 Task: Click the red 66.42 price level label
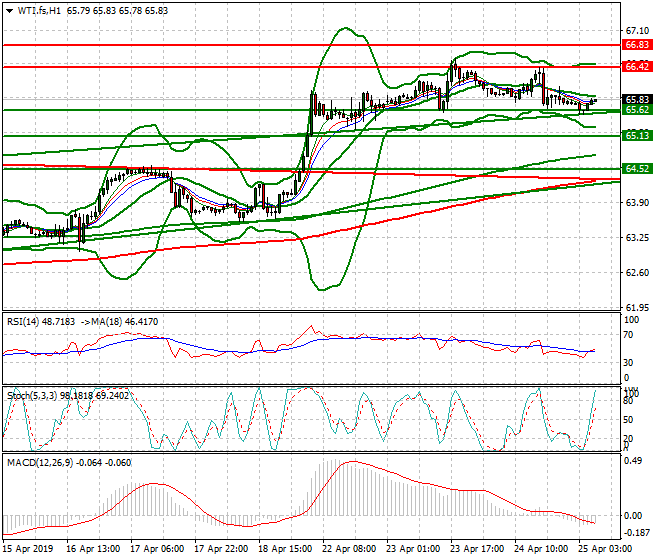[637, 67]
